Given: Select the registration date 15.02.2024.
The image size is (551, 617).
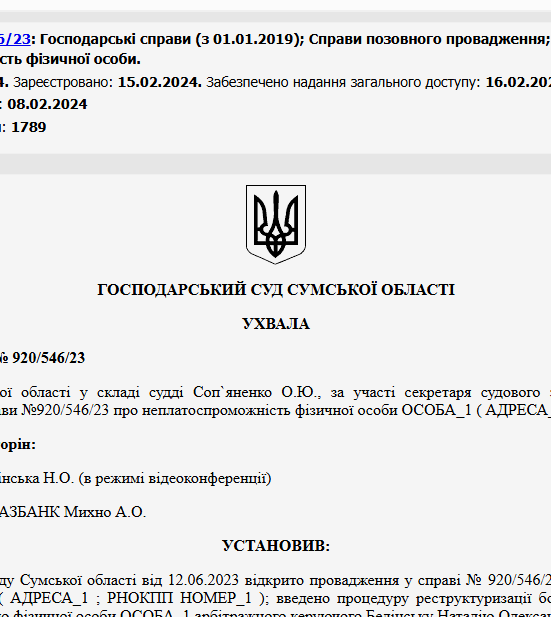Looking at the screenshot, I should [x=160, y=82].
